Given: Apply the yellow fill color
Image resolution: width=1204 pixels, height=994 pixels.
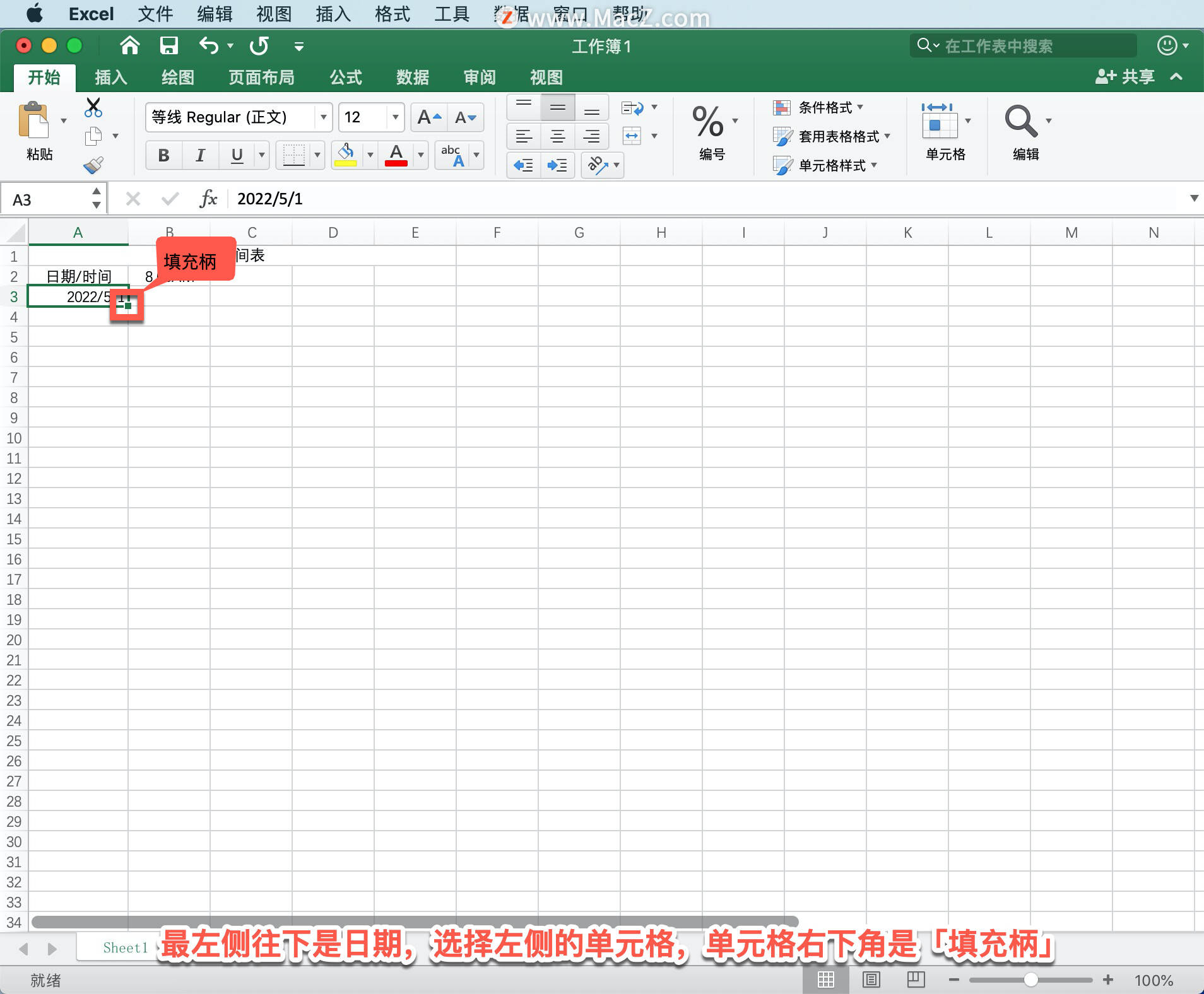Looking at the screenshot, I should 346,155.
